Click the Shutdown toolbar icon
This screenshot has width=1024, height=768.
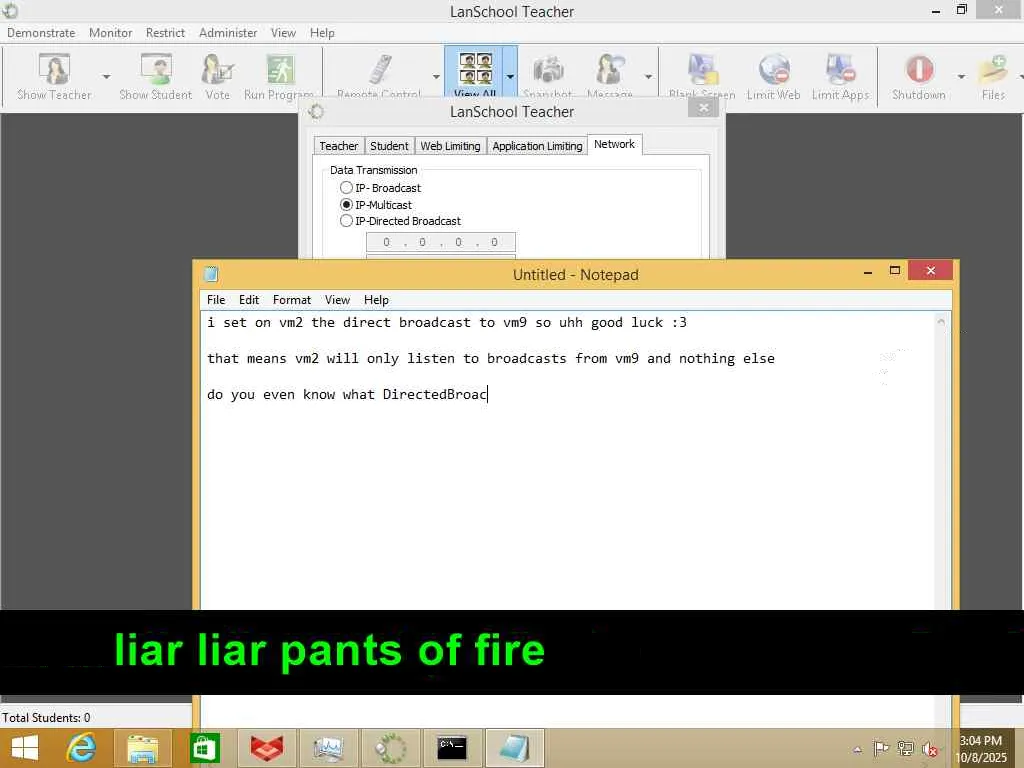pos(919,76)
